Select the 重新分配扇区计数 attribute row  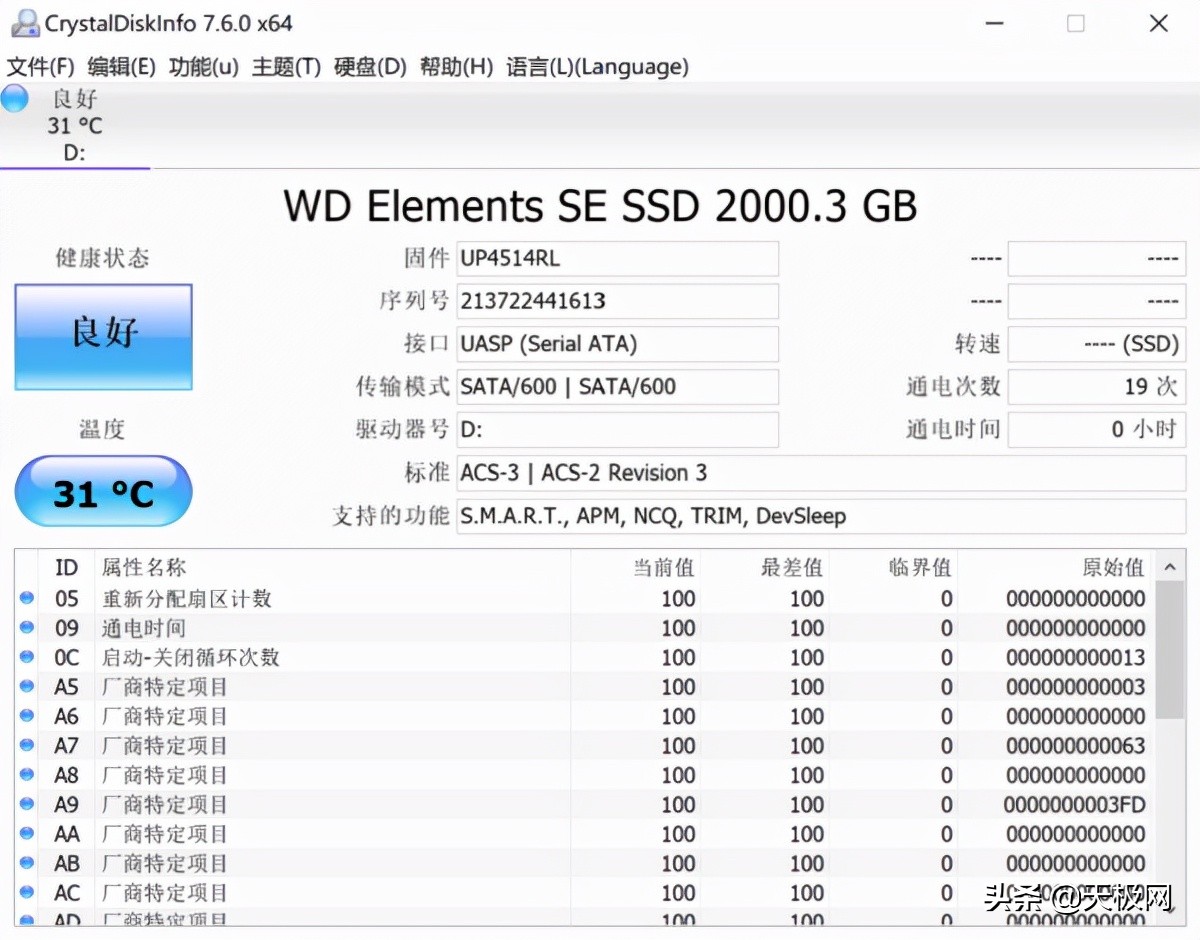tap(585, 599)
